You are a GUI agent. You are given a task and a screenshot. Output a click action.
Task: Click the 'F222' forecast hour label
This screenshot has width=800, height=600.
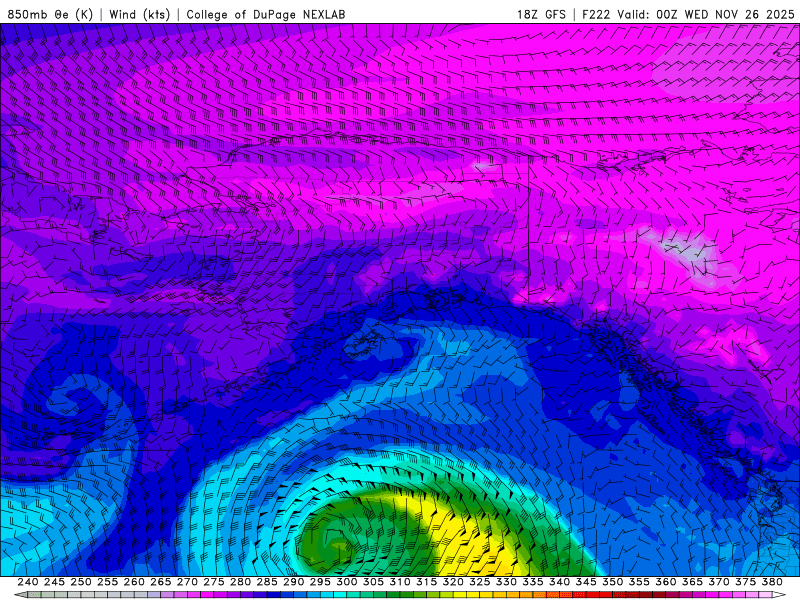596,14
